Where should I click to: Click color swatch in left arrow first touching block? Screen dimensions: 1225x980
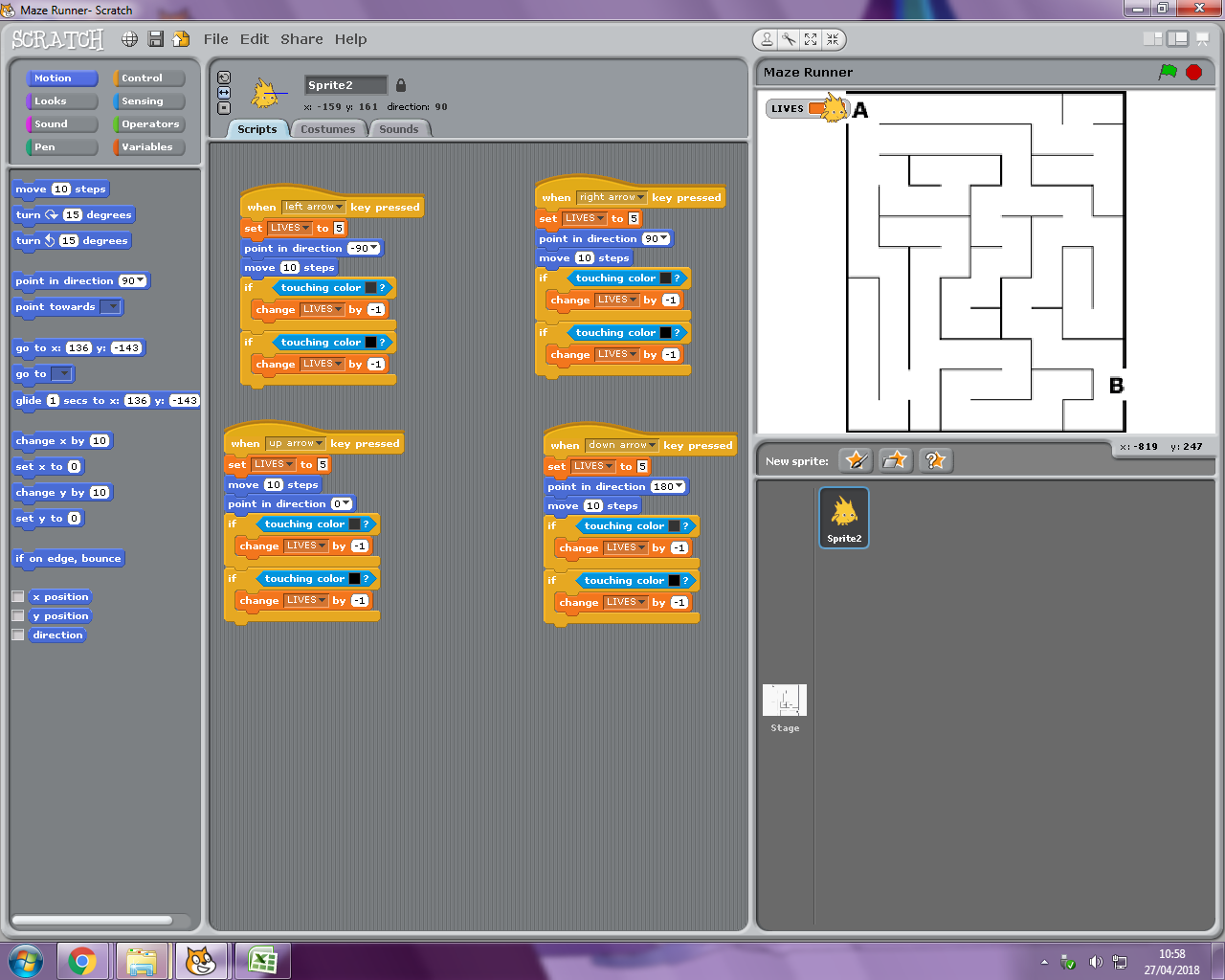pyautogui.click(x=371, y=287)
